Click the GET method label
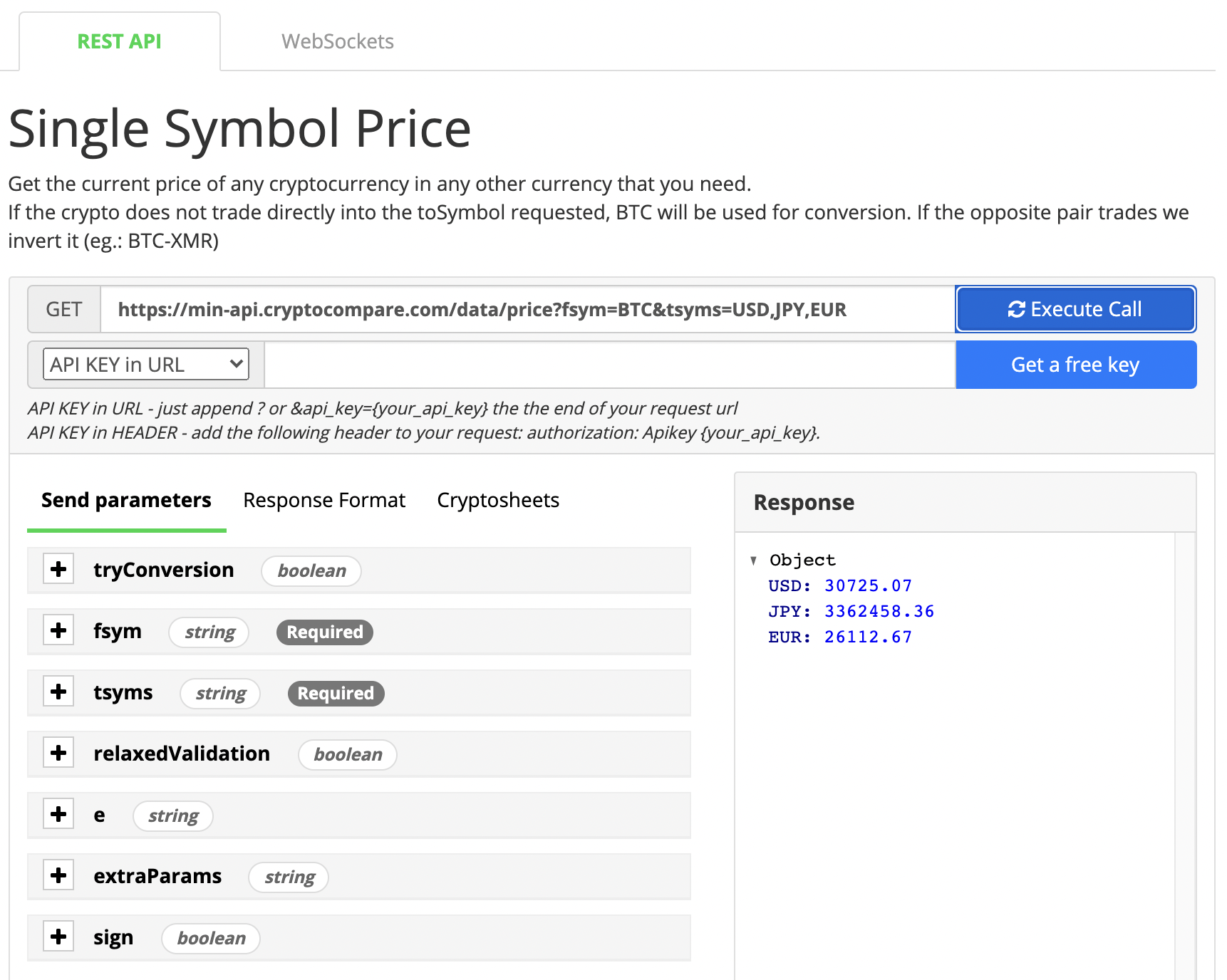 coord(64,309)
